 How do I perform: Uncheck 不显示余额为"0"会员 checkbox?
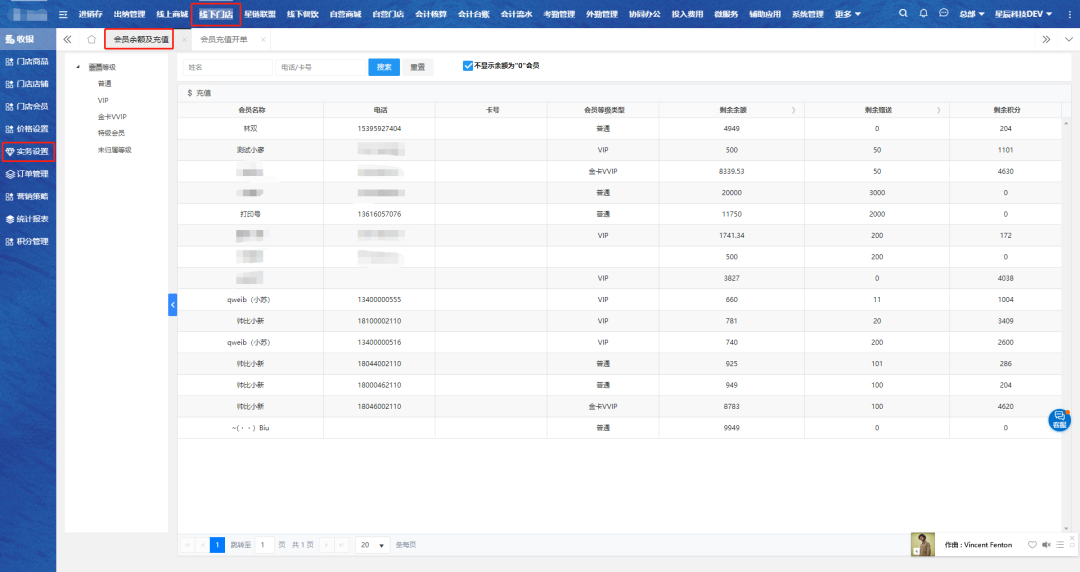pyautogui.click(x=468, y=66)
